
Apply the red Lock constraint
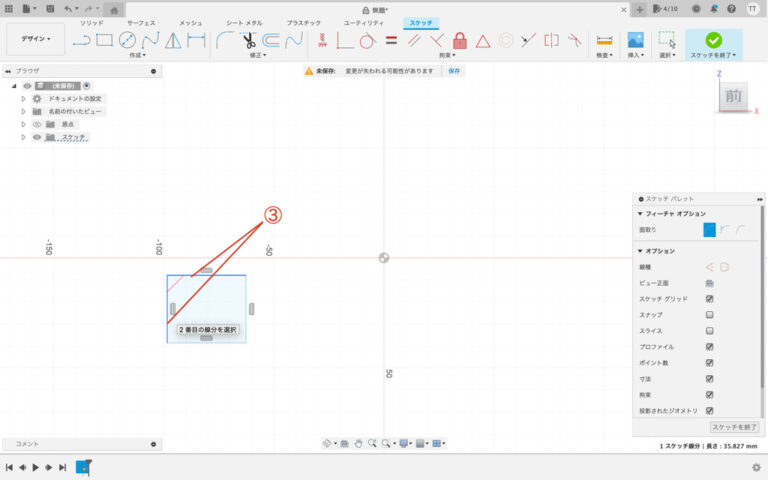coord(459,40)
